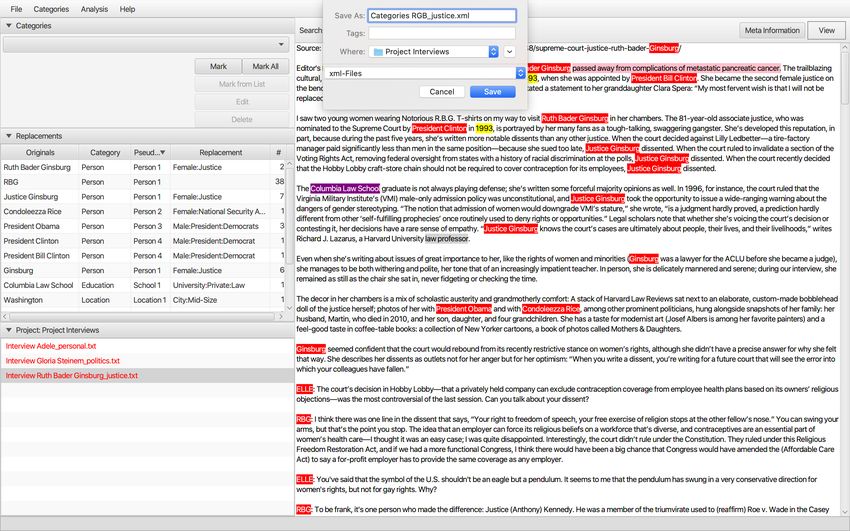The image size is (850, 531).
Task: Expand the save dialog with chevron button
Action: (509, 51)
